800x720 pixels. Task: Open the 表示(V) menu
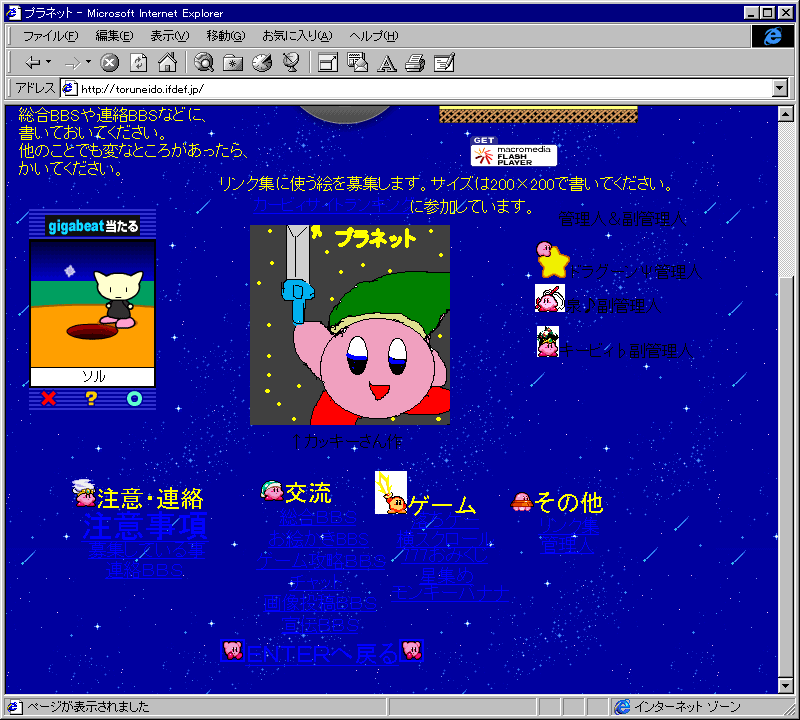click(x=169, y=36)
